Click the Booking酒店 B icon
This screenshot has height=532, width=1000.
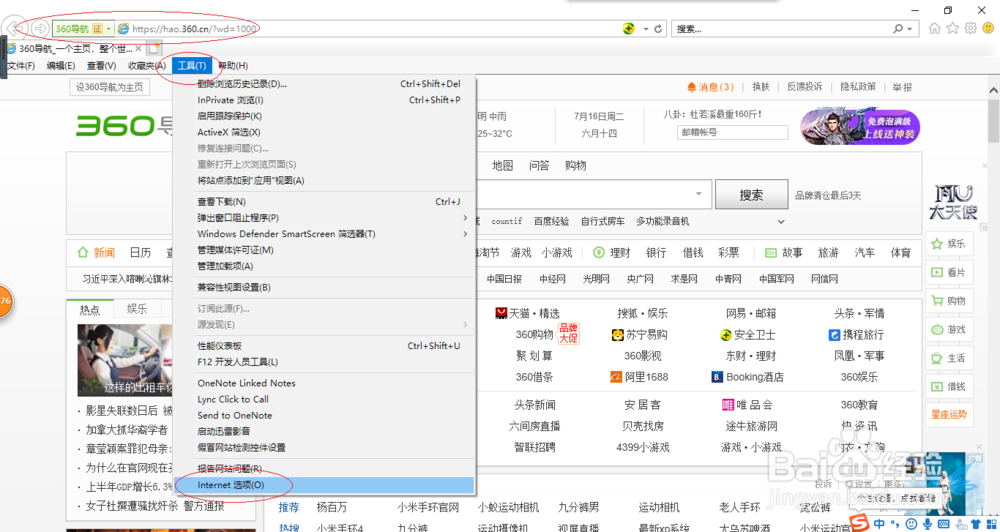click(x=717, y=377)
